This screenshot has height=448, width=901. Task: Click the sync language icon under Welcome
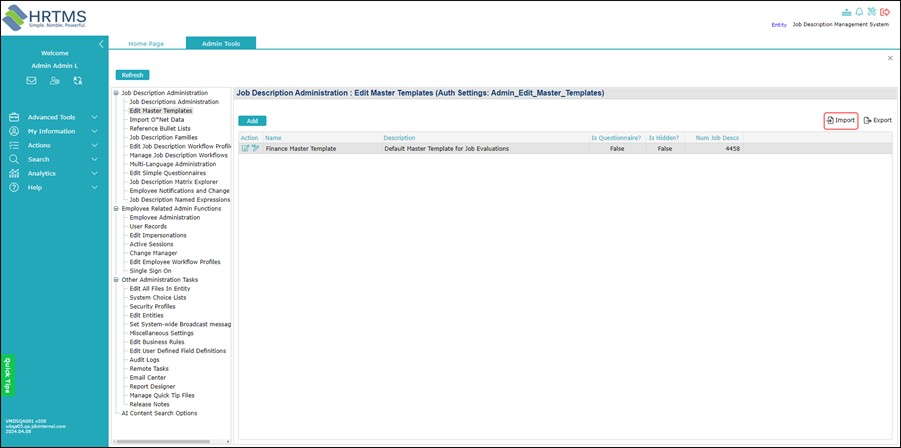pyautogui.click(x=78, y=81)
